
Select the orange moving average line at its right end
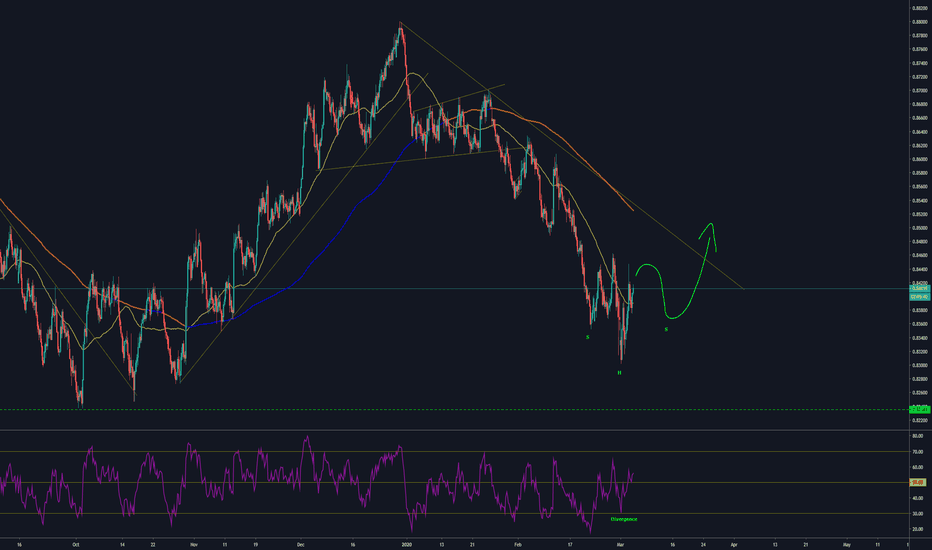point(628,208)
